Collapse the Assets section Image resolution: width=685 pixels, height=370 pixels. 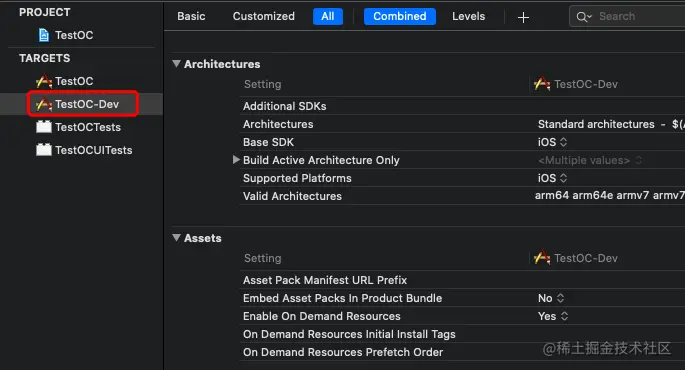pyautogui.click(x=176, y=238)
